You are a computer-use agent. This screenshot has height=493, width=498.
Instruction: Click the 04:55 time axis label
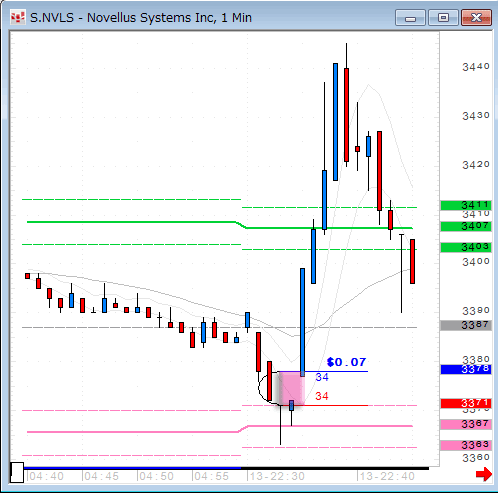[211, 476]
